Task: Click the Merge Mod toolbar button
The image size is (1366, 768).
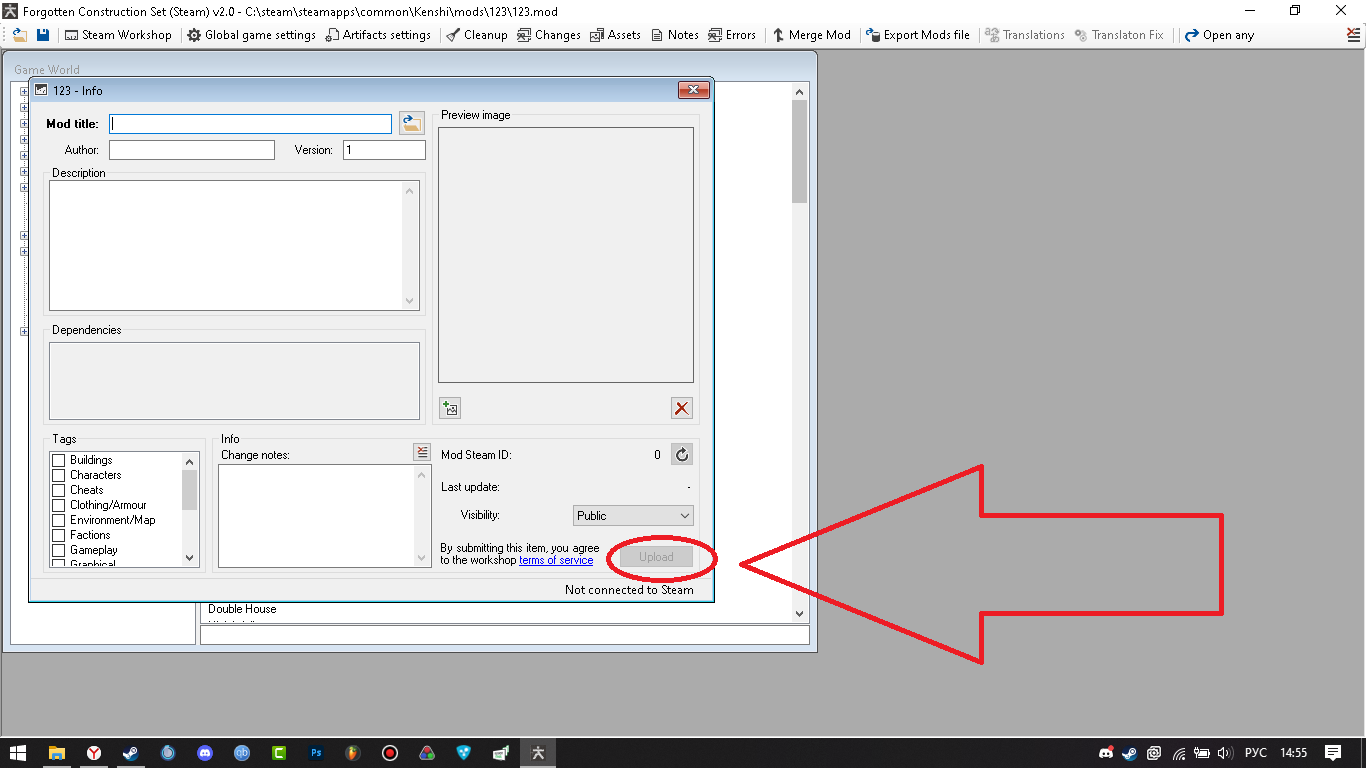Action: pos(811,35)
